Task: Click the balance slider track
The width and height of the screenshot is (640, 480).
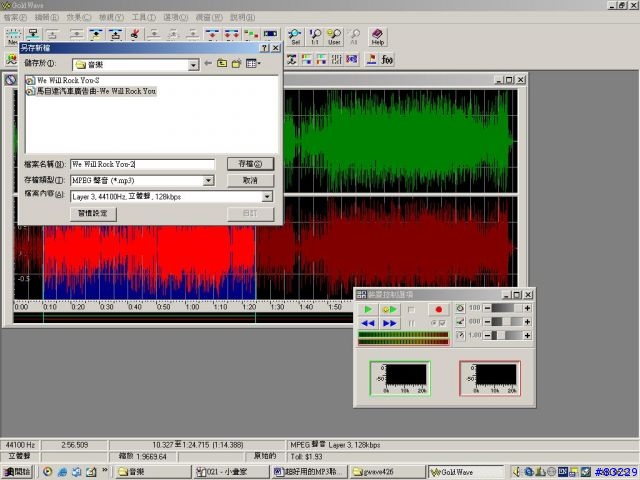Action: [x=507, y=322]
